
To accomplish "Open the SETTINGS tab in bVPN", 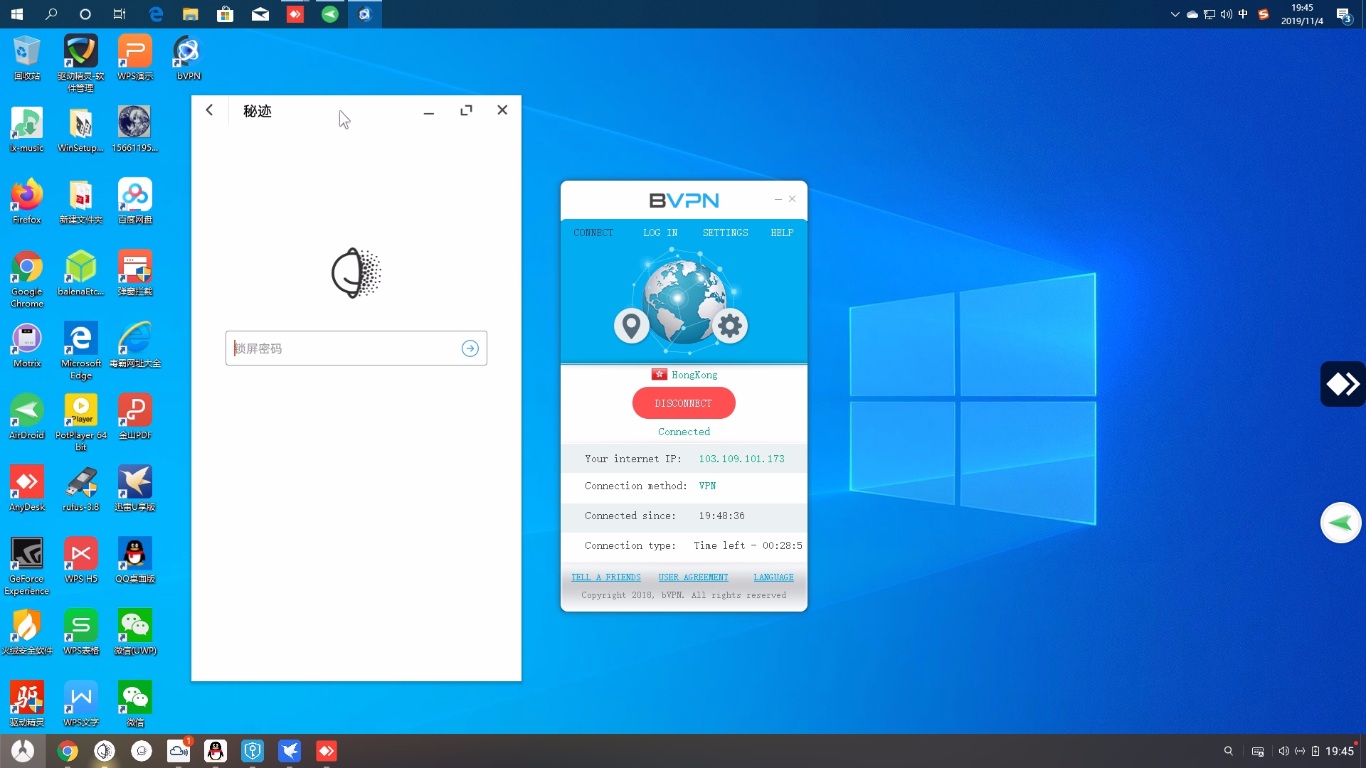I will click(x=725, y=232).
